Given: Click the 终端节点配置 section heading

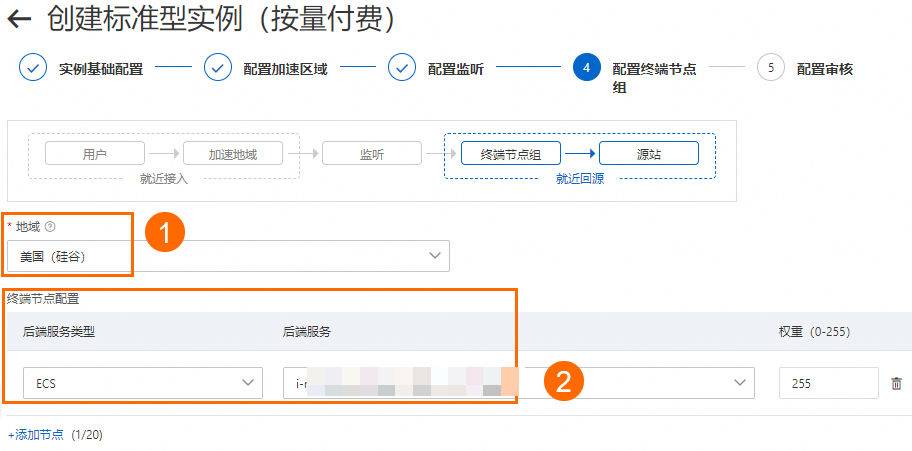Looking at the screenshot, I should [x=43, y=299].
